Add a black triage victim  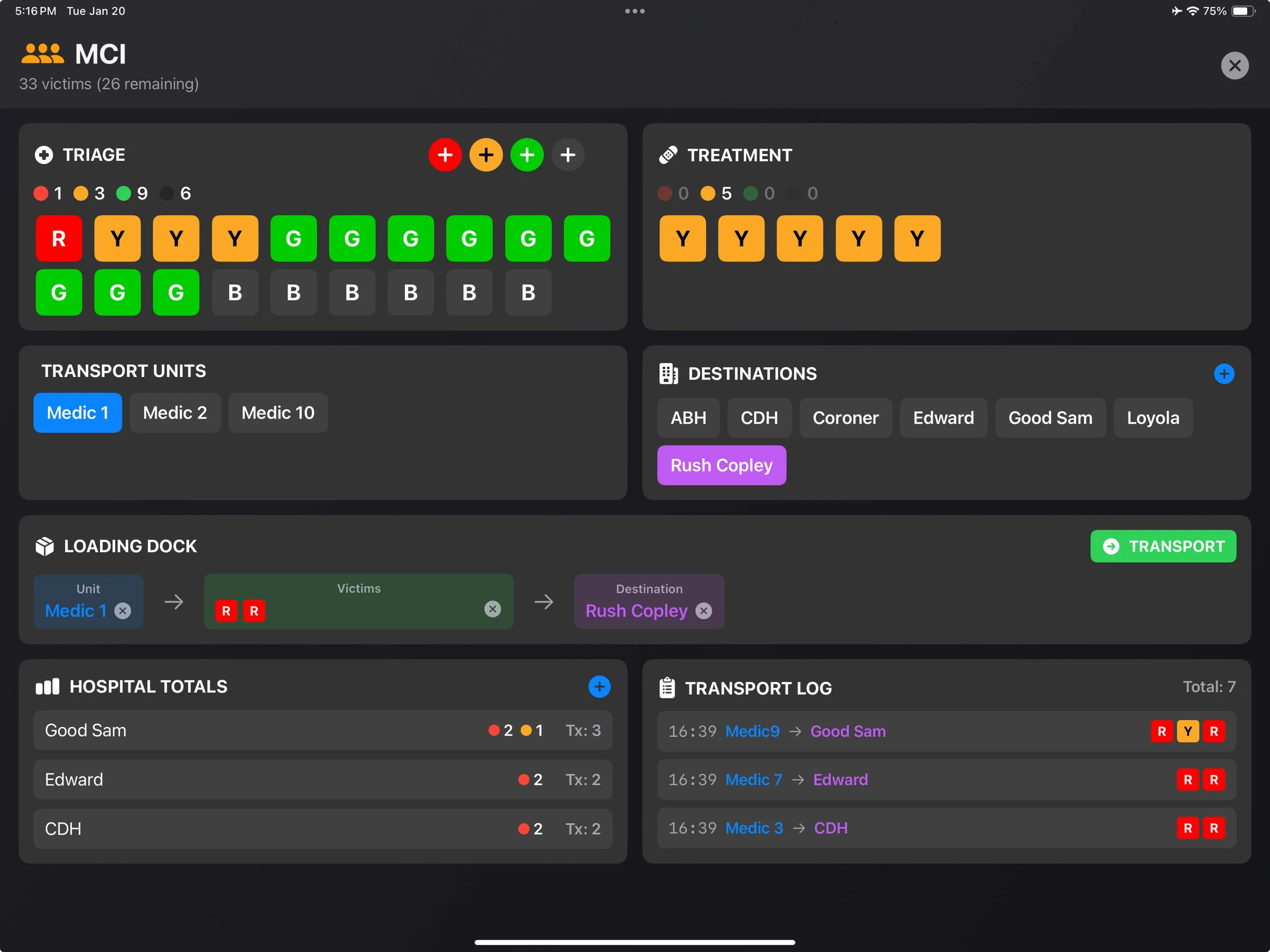click(568, 154)
